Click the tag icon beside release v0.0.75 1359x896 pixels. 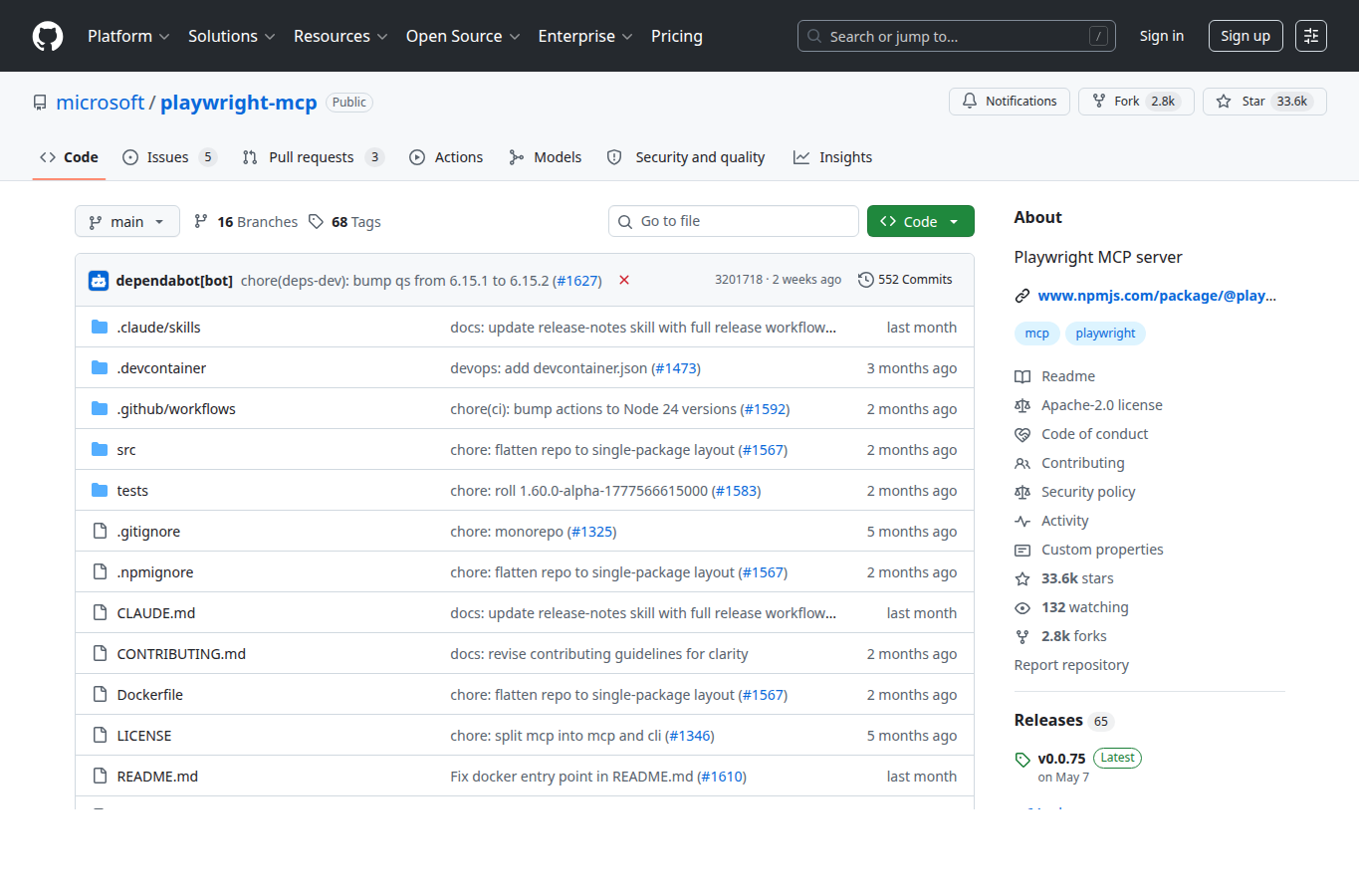[x=1022, y=760]
